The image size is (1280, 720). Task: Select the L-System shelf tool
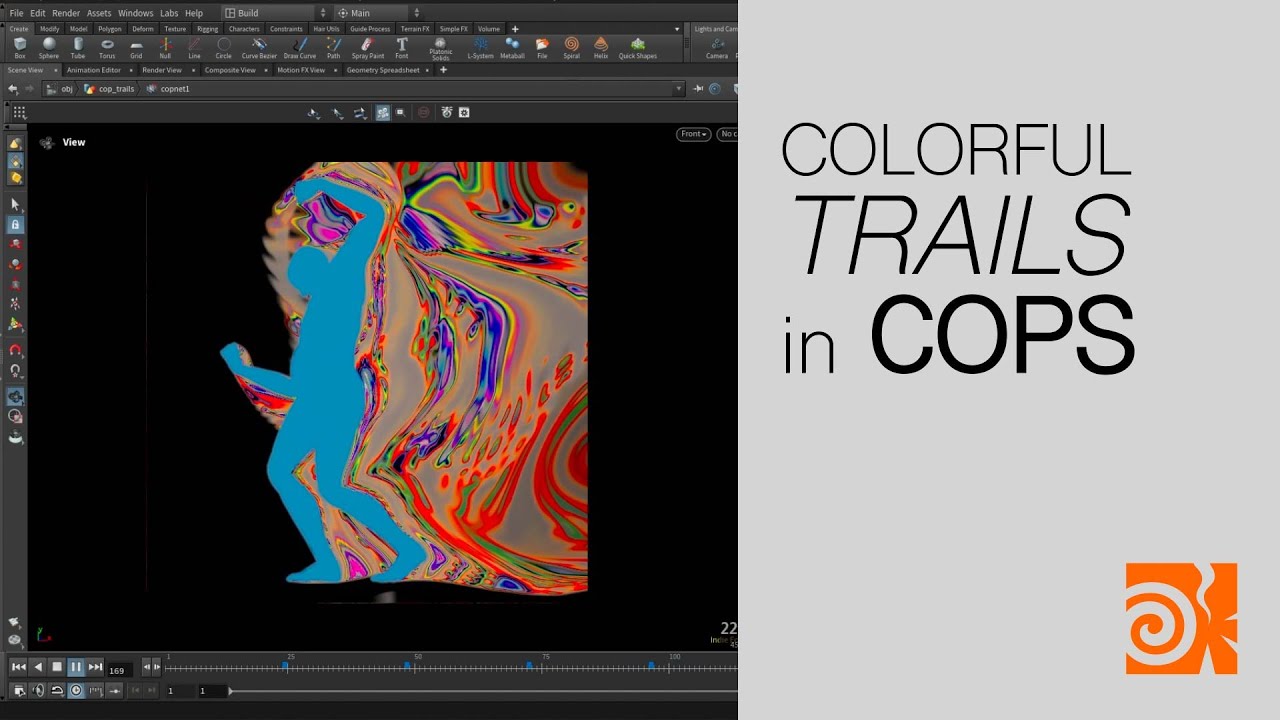(481, 48)
